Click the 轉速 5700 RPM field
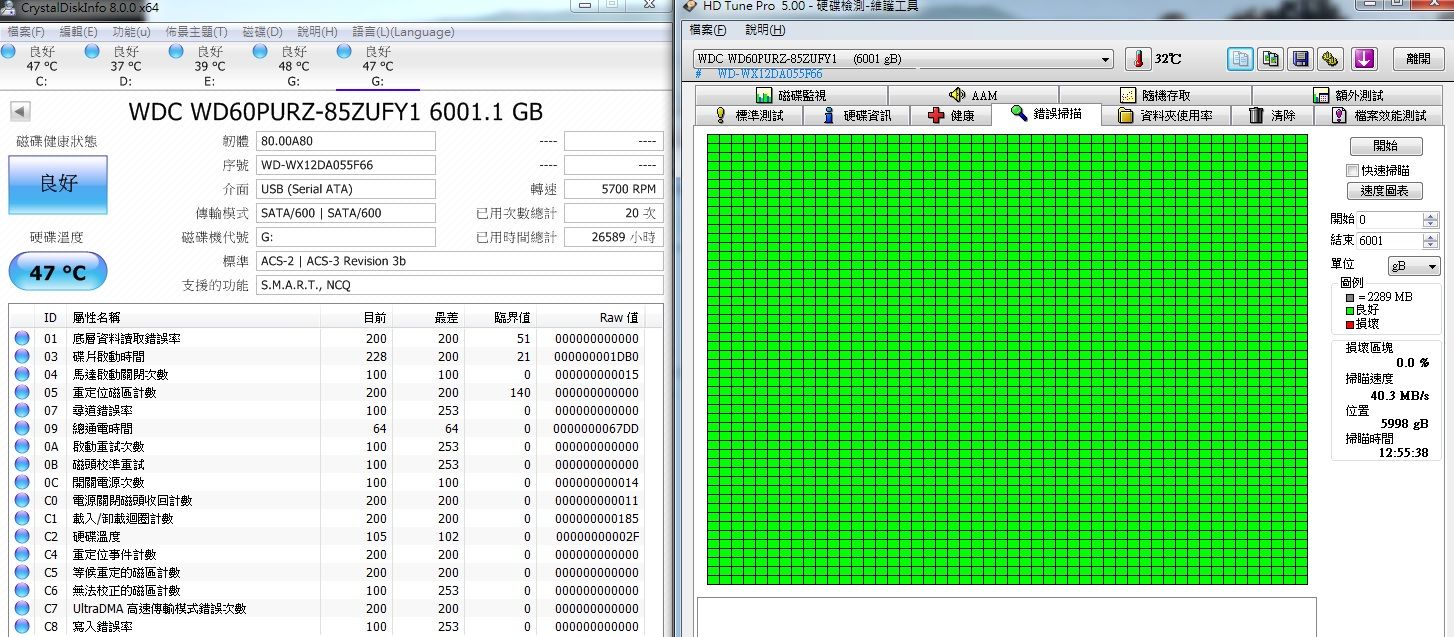 coord(613,189)
